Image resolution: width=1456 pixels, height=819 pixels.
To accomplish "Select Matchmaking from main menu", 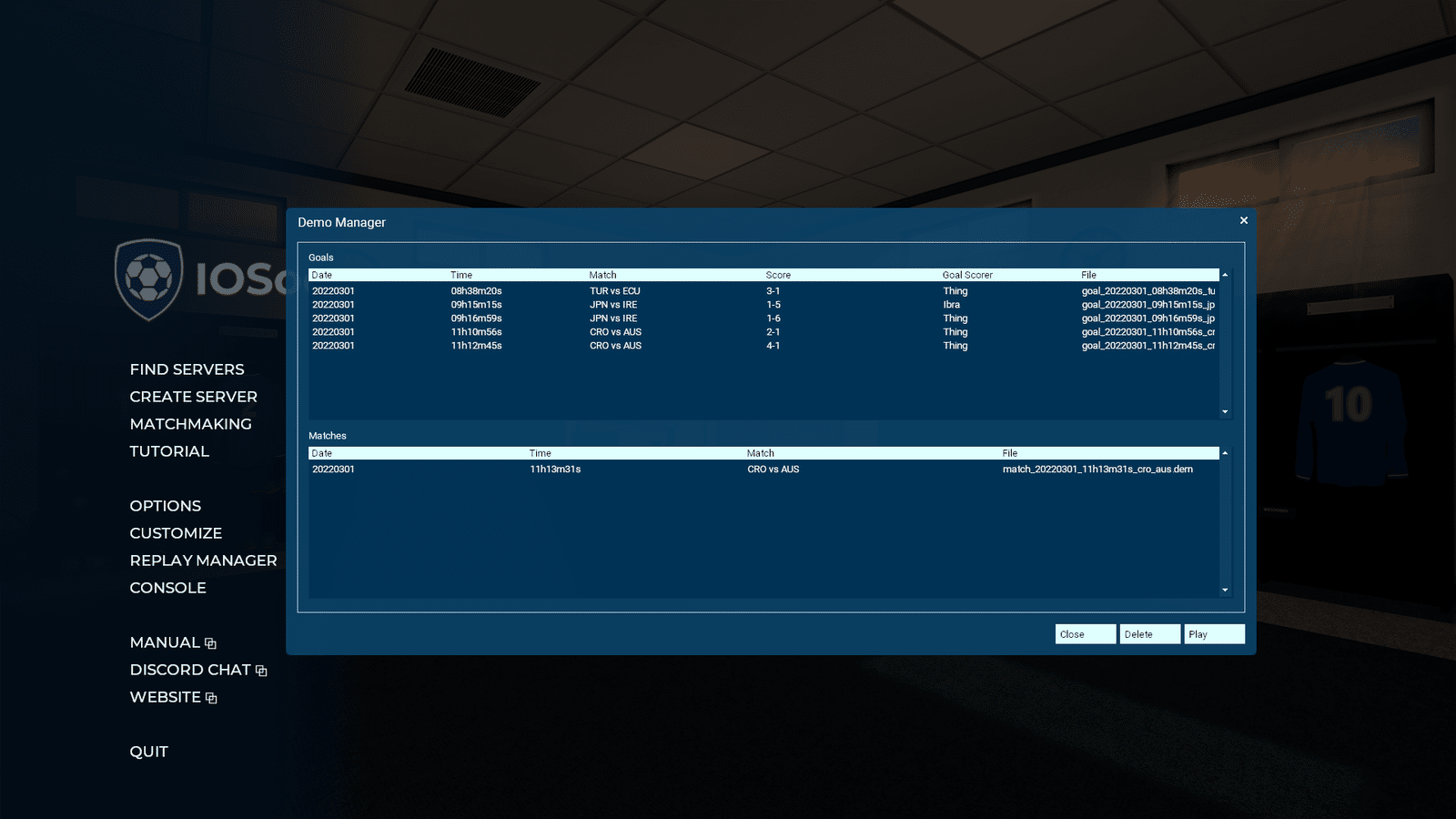I will 190,424.
